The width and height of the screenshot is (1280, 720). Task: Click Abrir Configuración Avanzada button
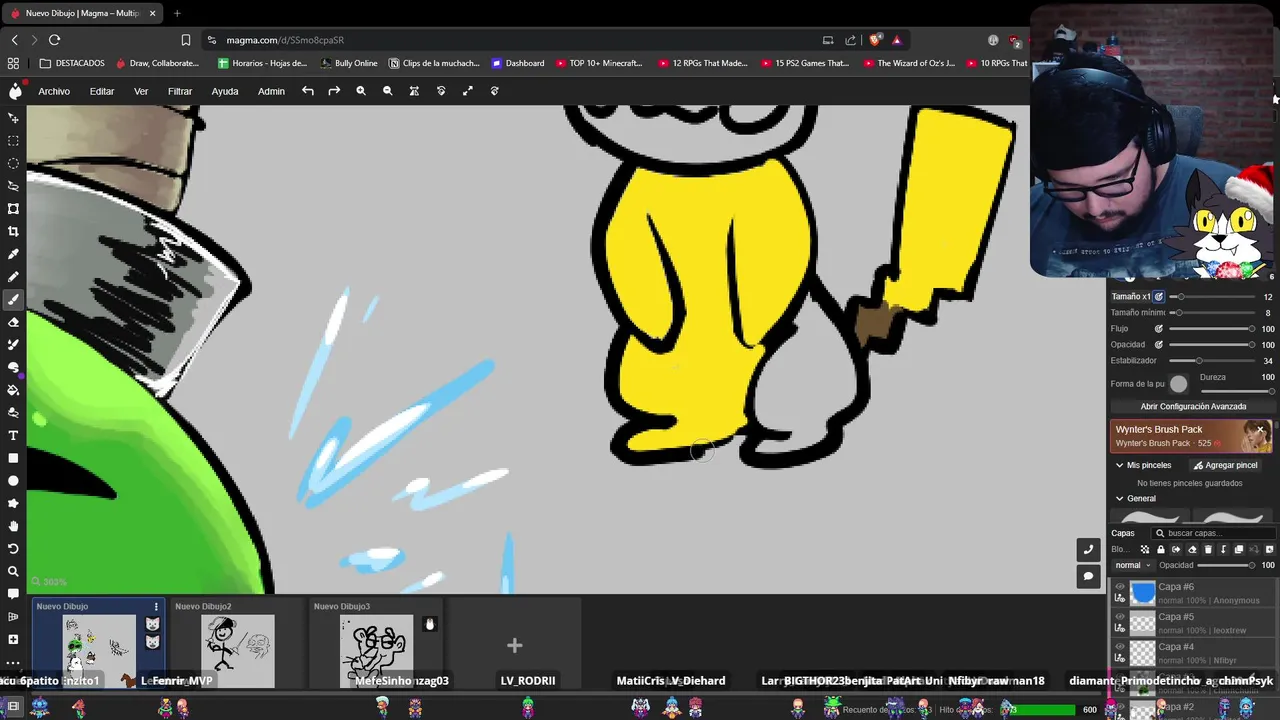[1193, 407]
